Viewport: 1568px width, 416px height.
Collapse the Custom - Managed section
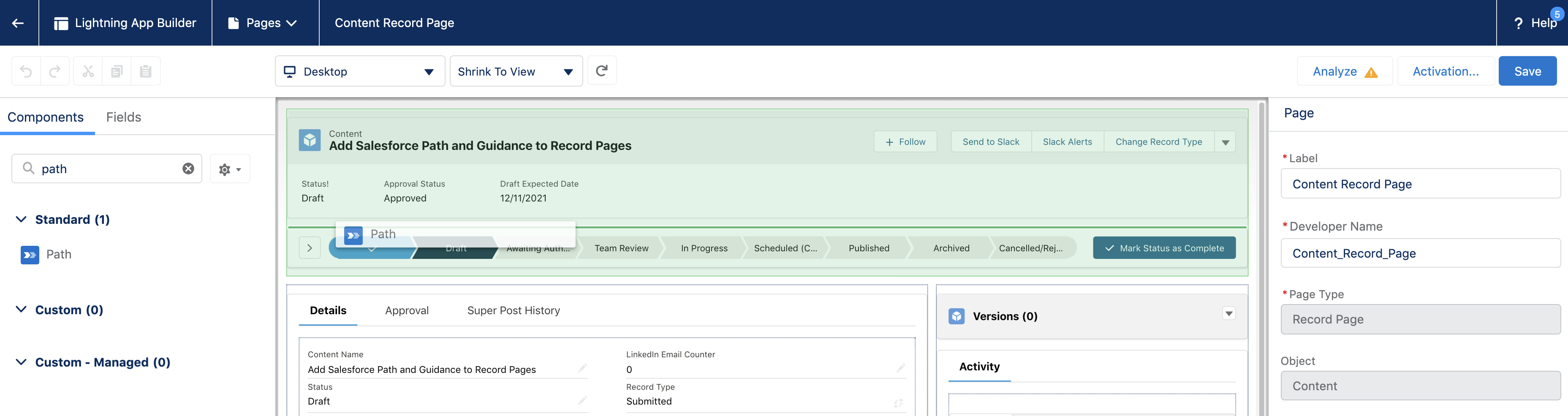click(x=21, y=362)
